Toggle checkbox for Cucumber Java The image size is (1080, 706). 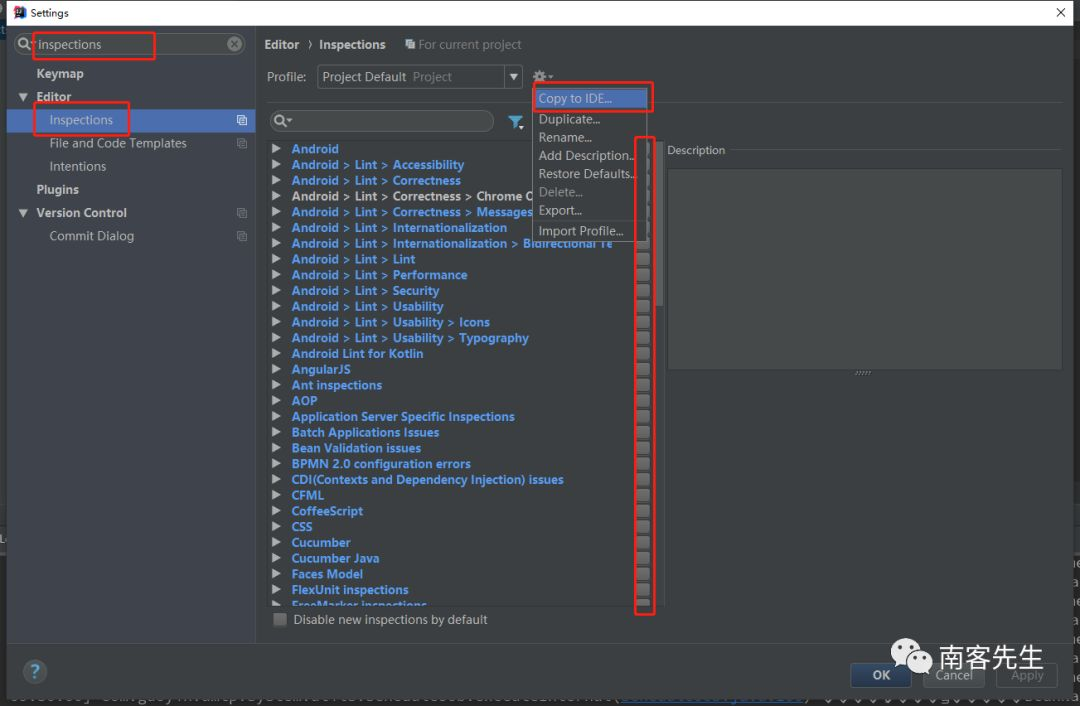pos(643,559)
